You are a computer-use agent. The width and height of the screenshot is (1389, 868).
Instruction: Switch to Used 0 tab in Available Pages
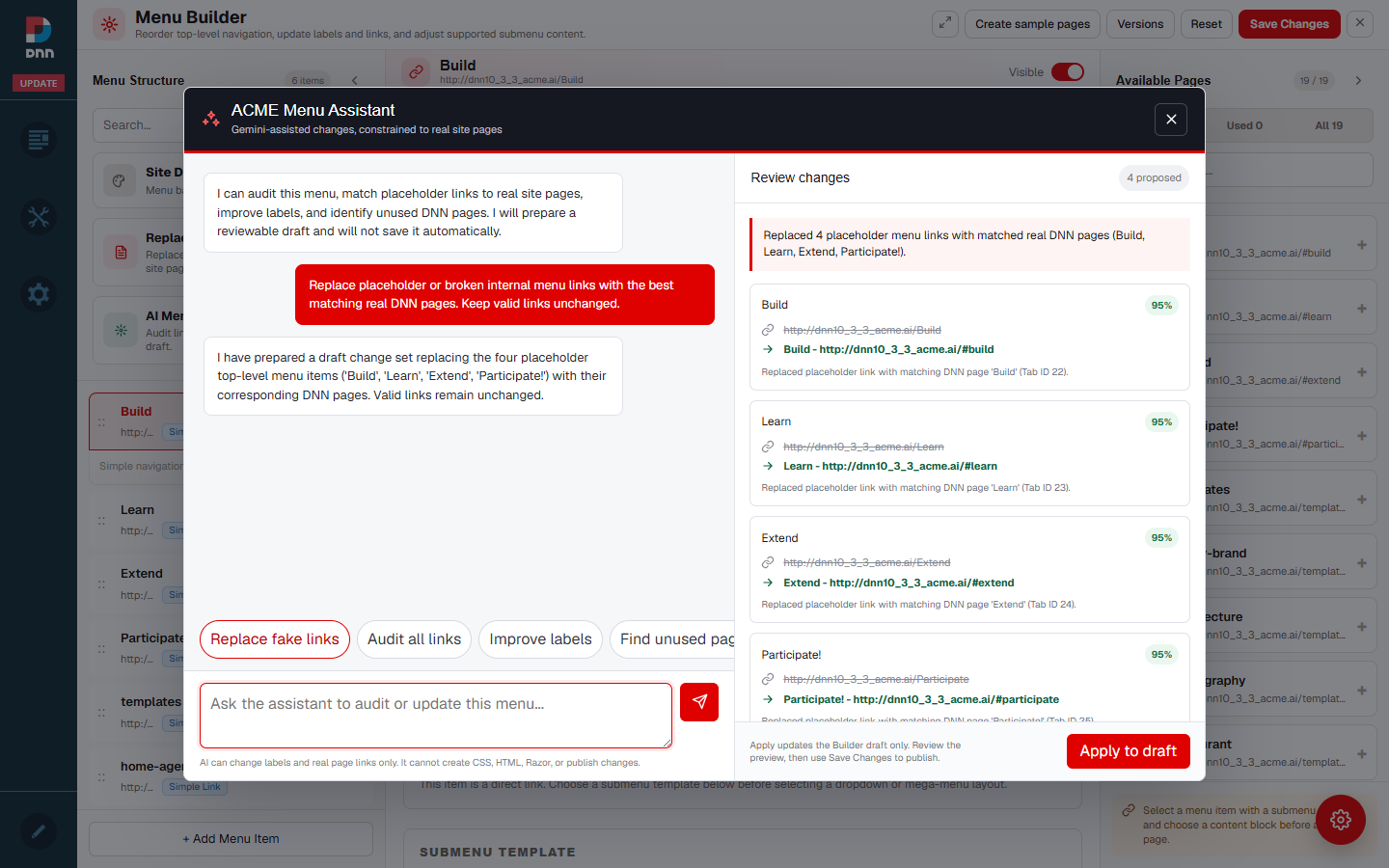pos(1244,125)
